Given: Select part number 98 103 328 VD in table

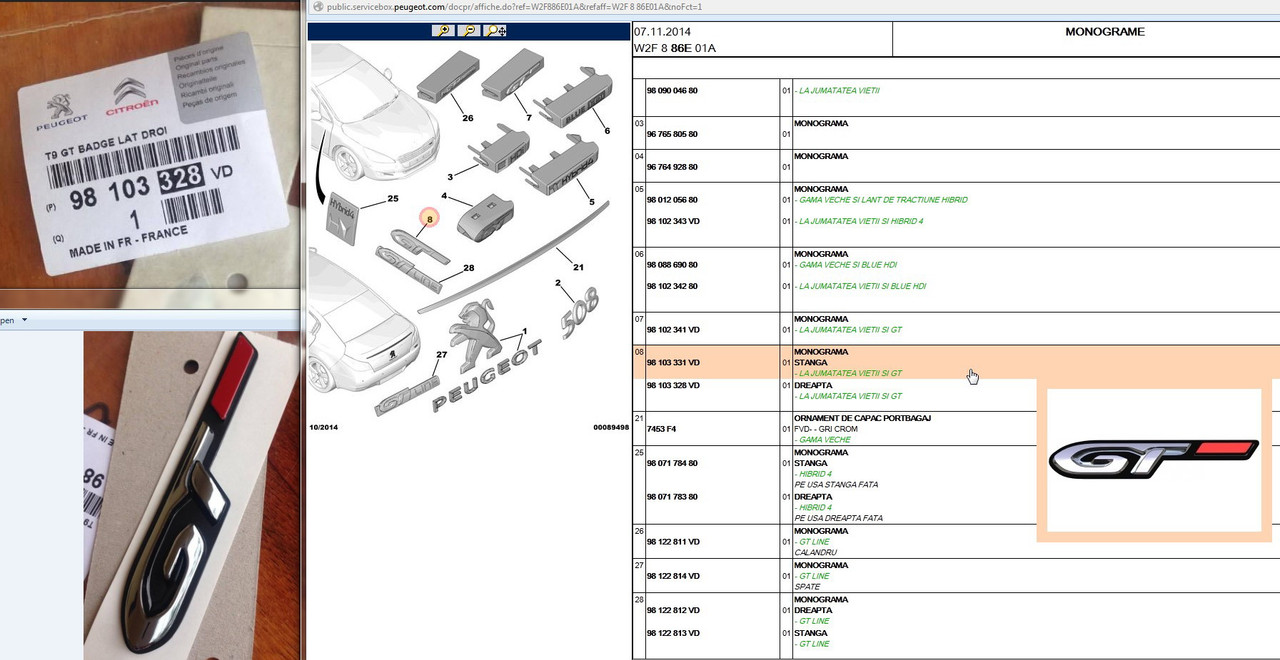Looking at the screenshot, I should tap(673, 385).
